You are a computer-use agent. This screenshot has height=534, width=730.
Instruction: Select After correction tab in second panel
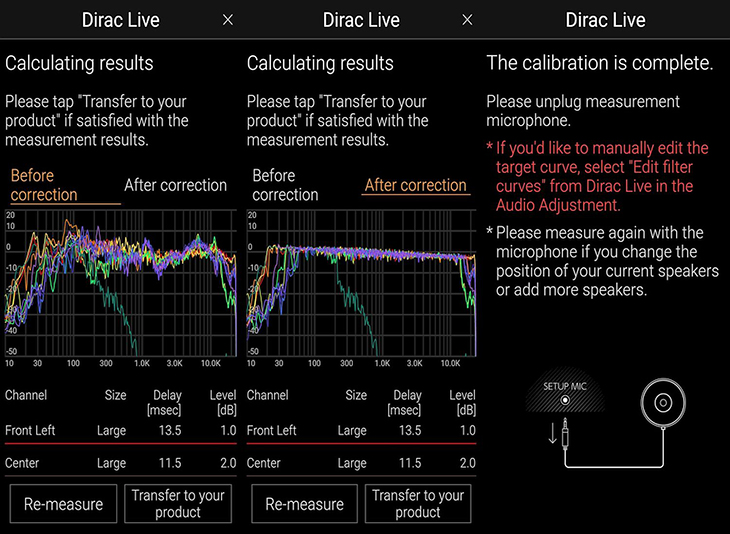pos(415,185)
